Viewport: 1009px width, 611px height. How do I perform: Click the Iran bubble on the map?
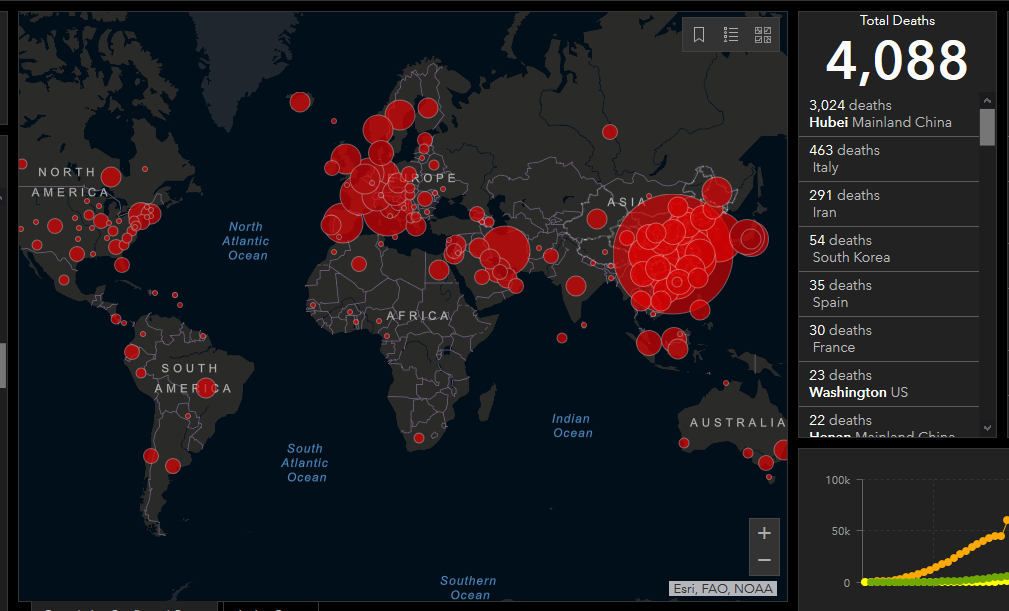pos(506,250)
